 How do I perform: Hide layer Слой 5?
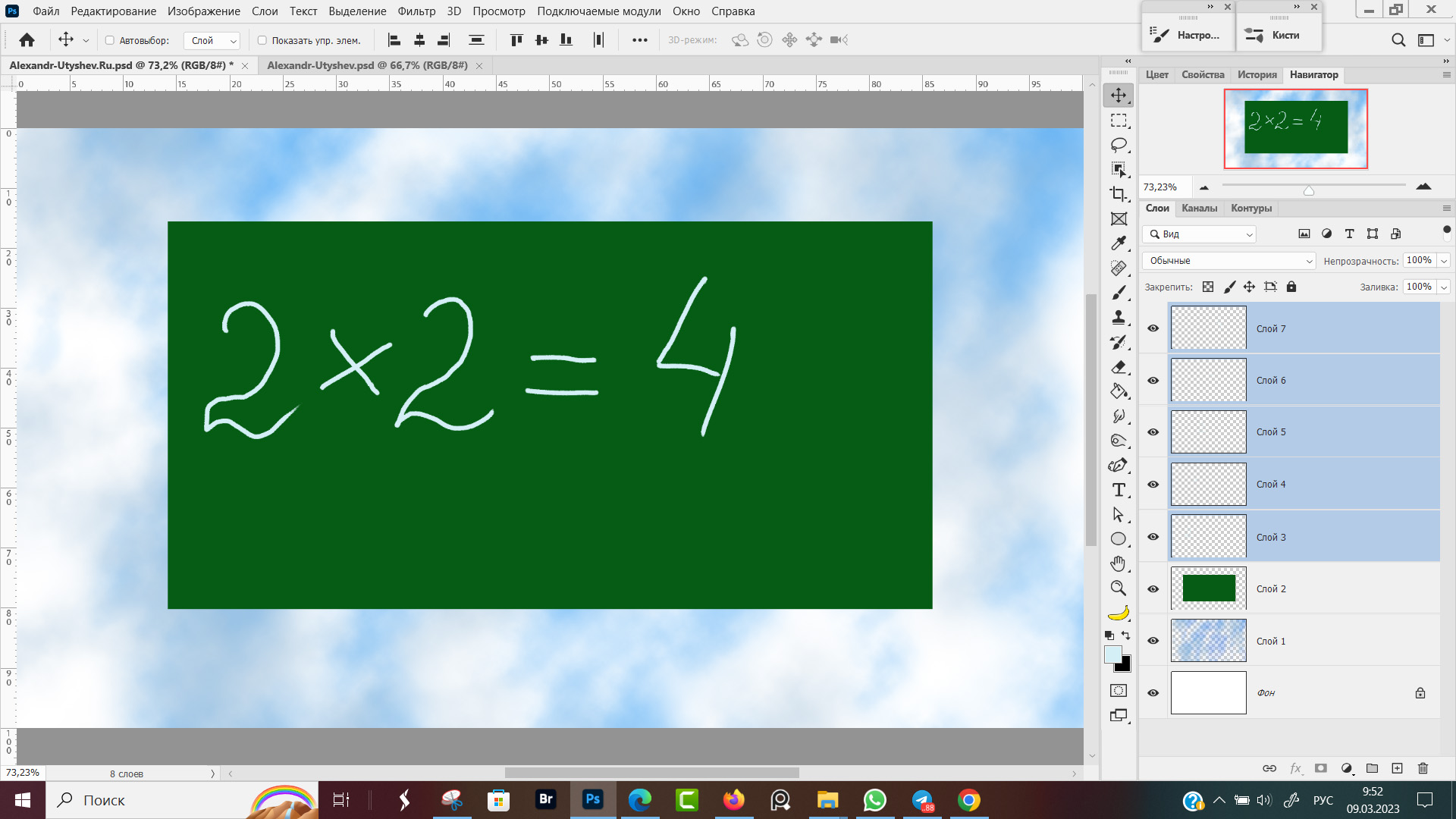point(1153,432)
